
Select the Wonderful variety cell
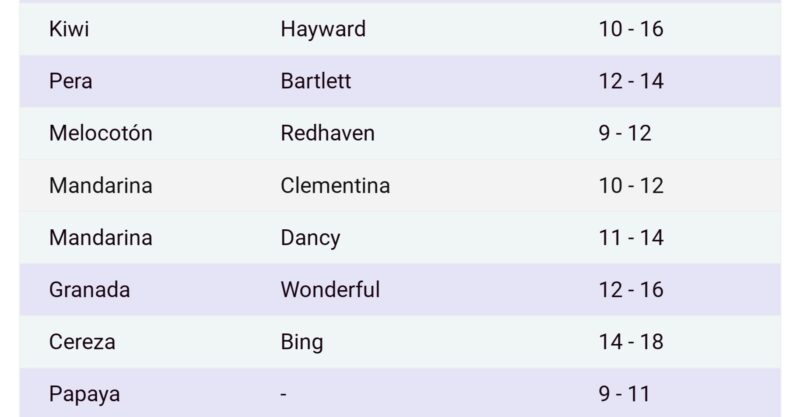[330, 290]
